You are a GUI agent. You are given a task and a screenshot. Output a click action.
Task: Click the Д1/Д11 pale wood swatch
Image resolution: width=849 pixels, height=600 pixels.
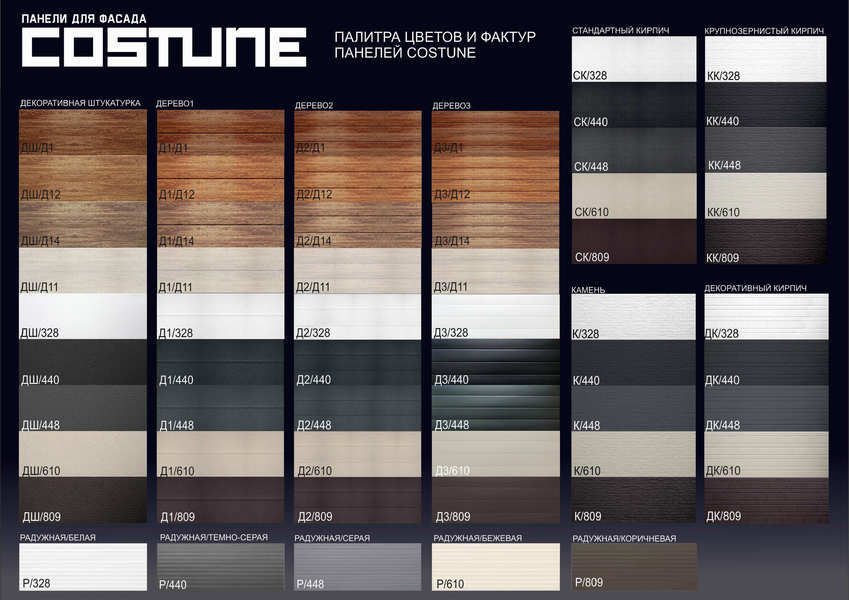pos(220,271)
